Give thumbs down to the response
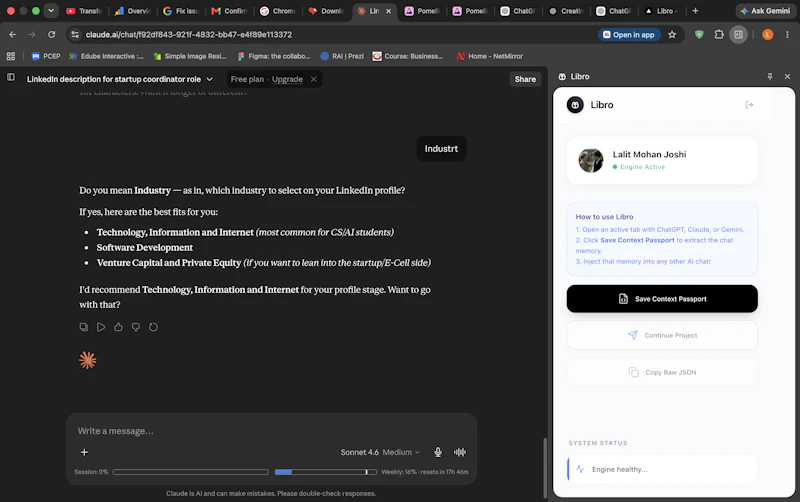Screen dimensions: 800x502 [x=136, y=327]
